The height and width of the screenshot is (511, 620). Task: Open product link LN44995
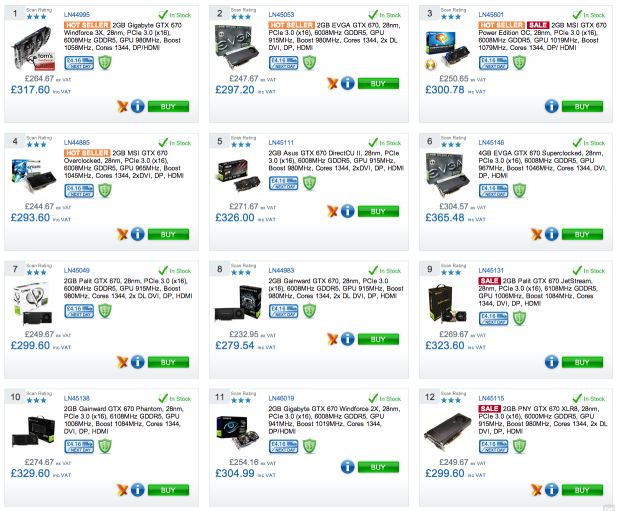point(77,15)
